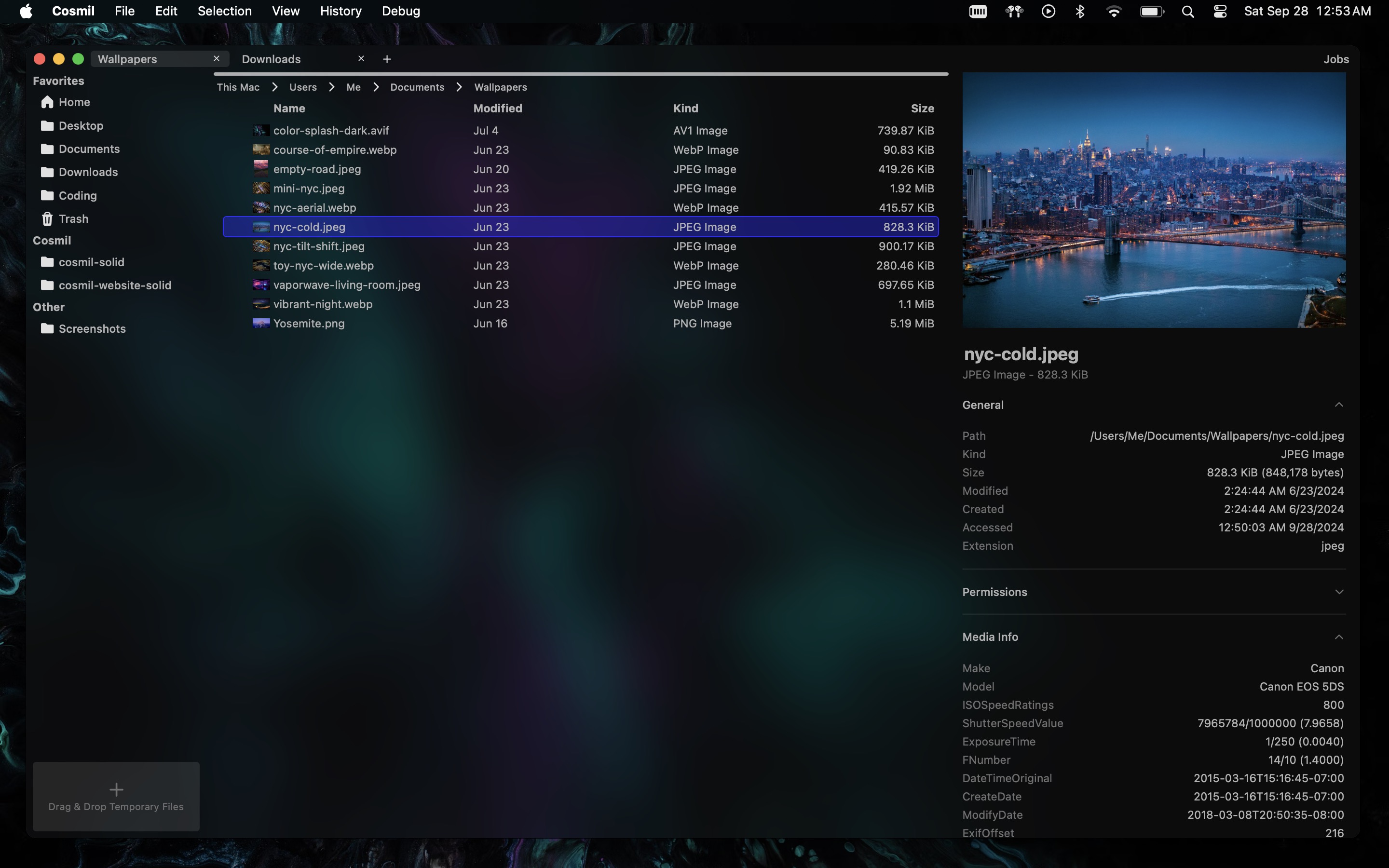Open macOS Control Center icon

click(x=1220, y=12)
